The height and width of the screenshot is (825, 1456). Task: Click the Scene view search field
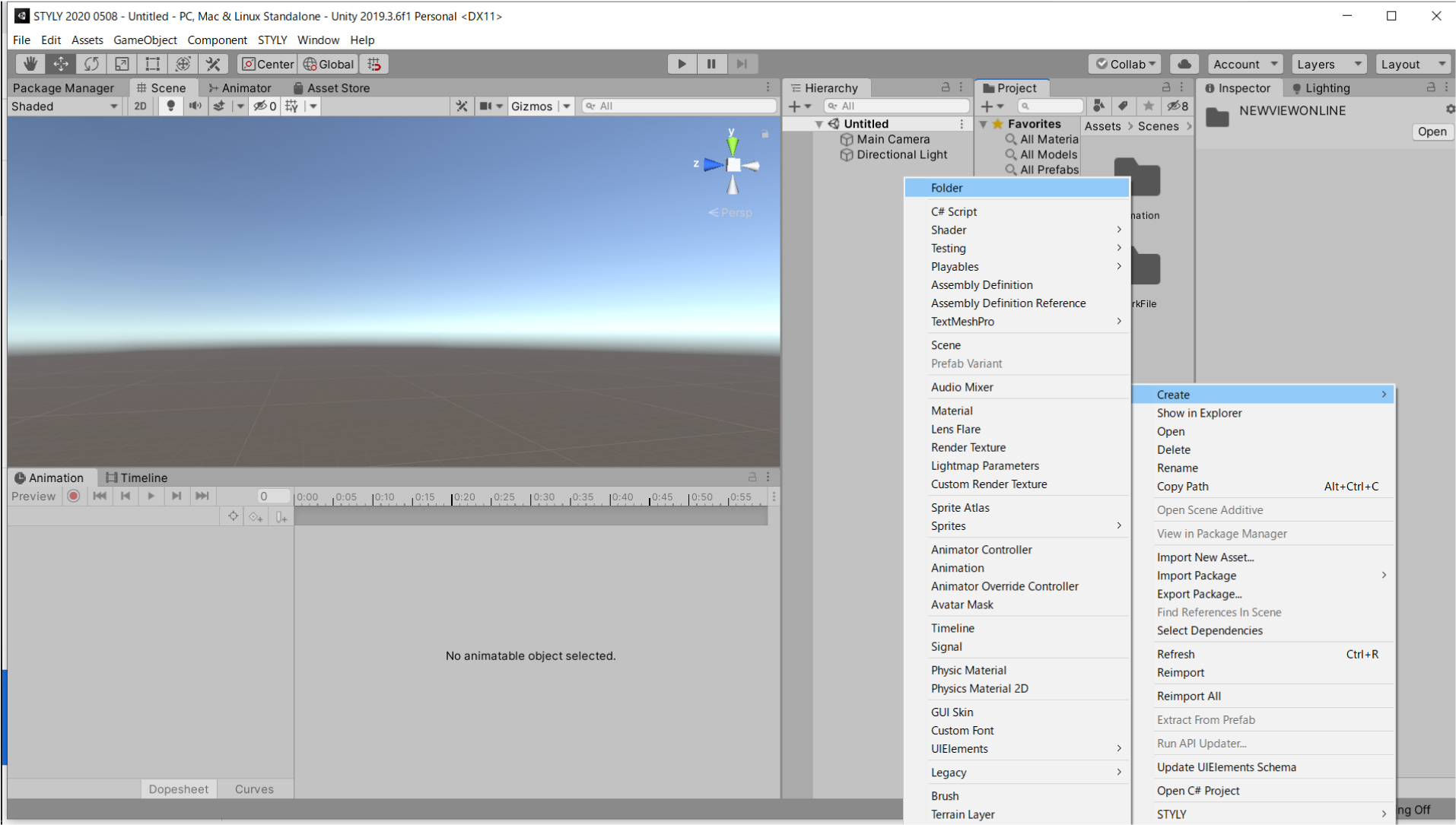point(679,106)
